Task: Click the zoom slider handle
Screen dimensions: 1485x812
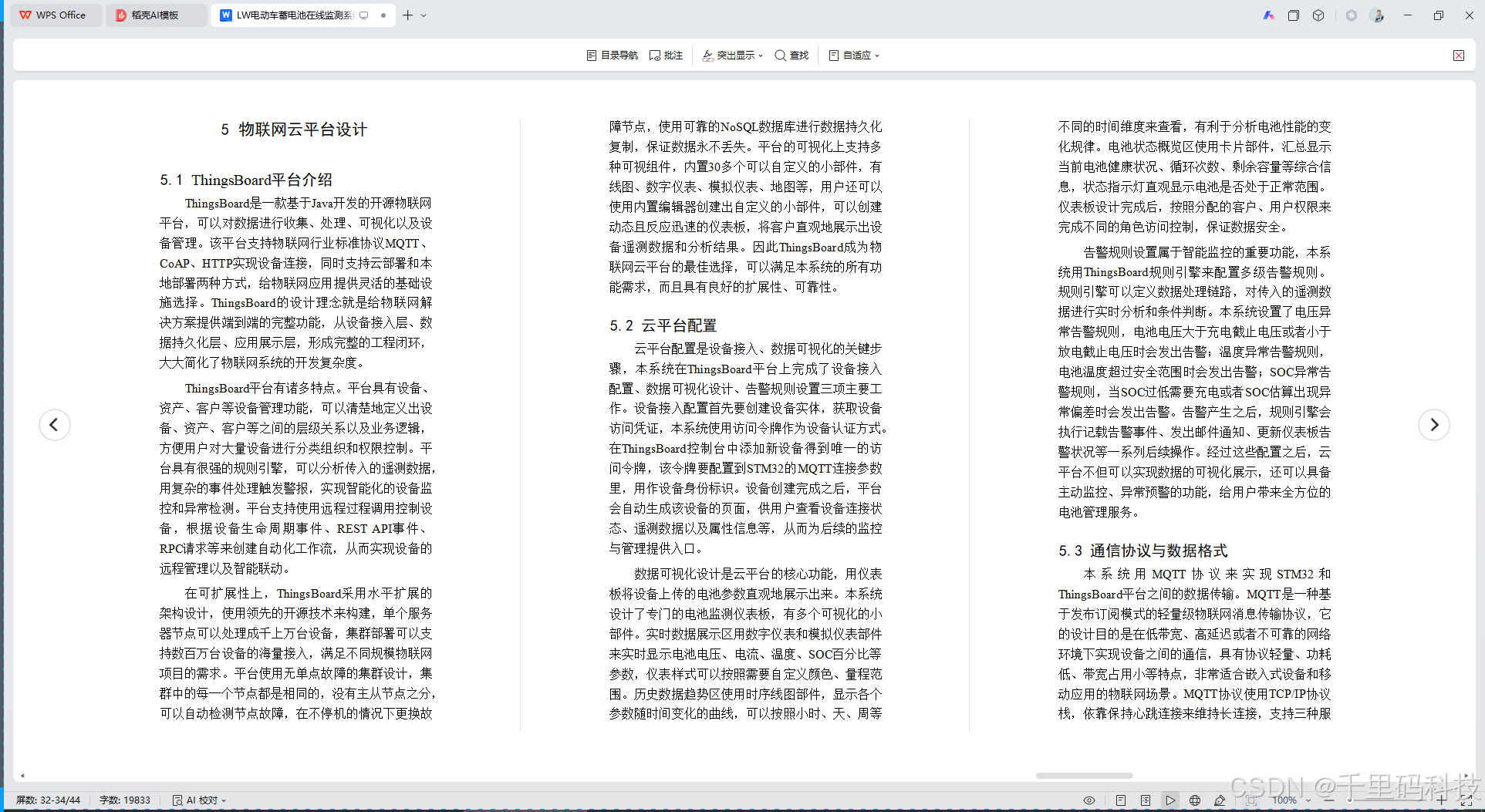Action: pos(1349,800)
